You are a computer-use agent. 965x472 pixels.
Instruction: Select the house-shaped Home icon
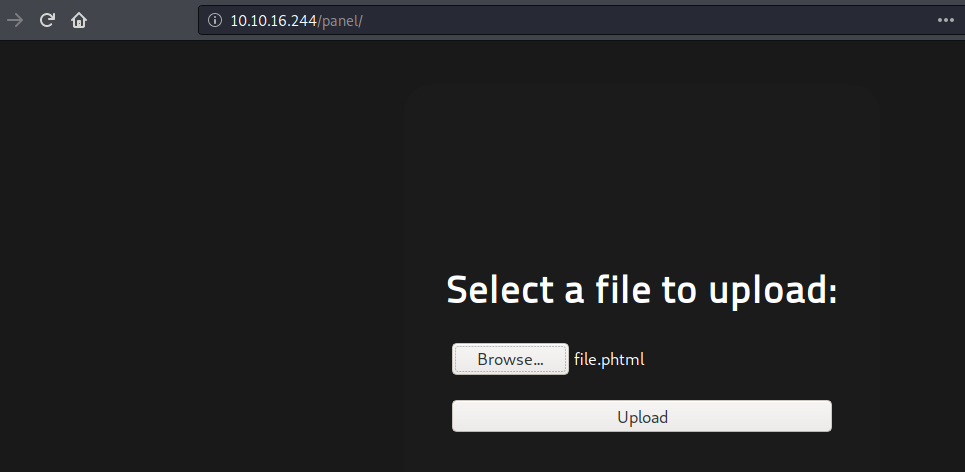coord(79,20)
